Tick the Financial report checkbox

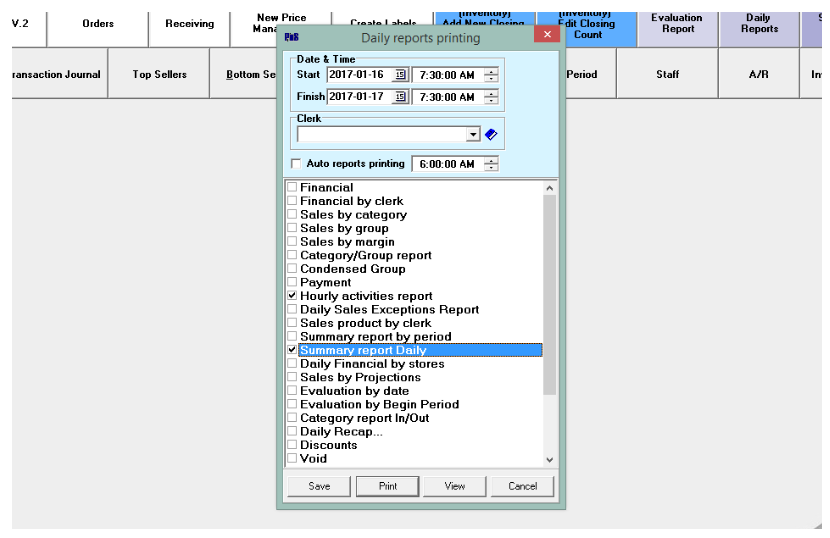pyautogui.click(x=292, y=188)
